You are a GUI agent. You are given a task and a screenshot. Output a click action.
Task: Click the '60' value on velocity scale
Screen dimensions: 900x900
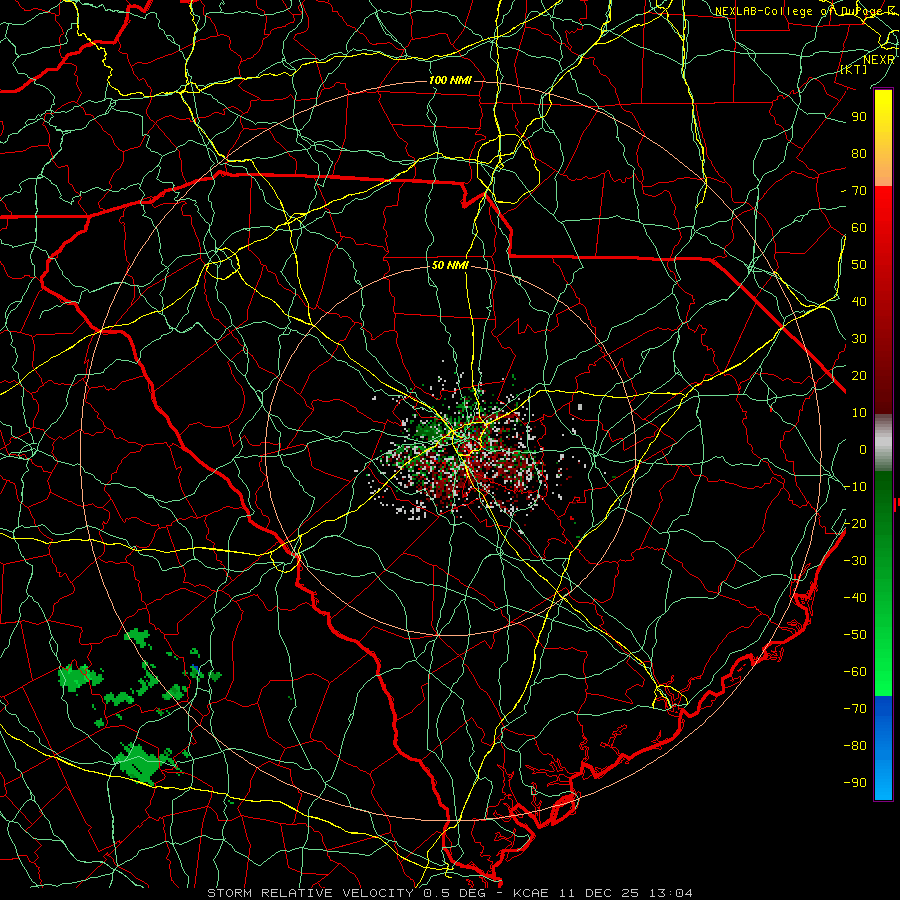pos(859,227)
